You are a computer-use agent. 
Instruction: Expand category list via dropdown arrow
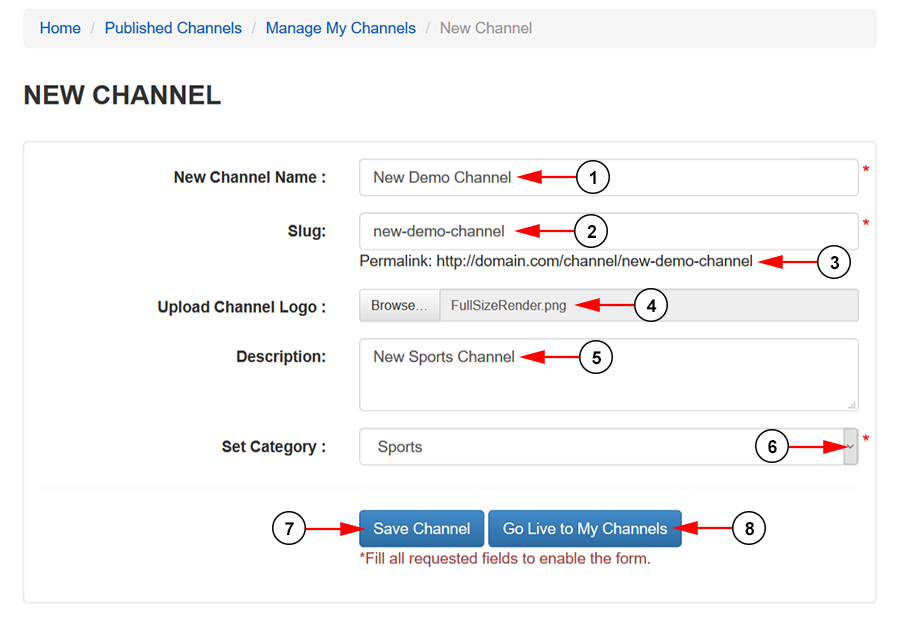tap(851, 446)
